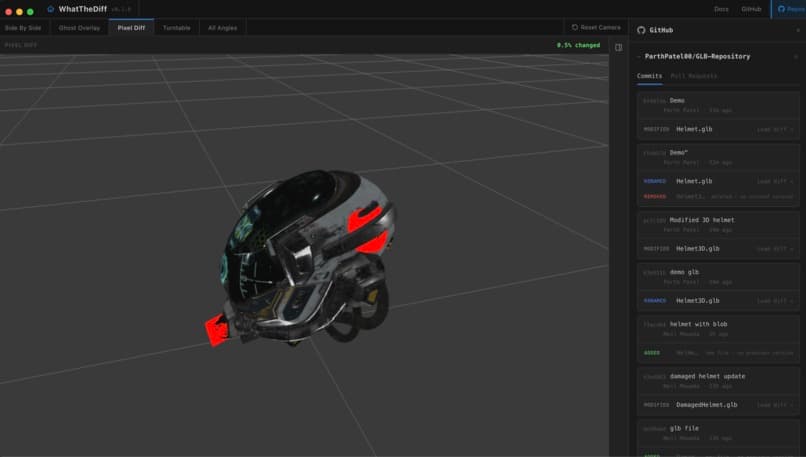Click the repository button in top-right corner
Screen dimensions: 806x457
pyautogui.click(x=790, y=9)
